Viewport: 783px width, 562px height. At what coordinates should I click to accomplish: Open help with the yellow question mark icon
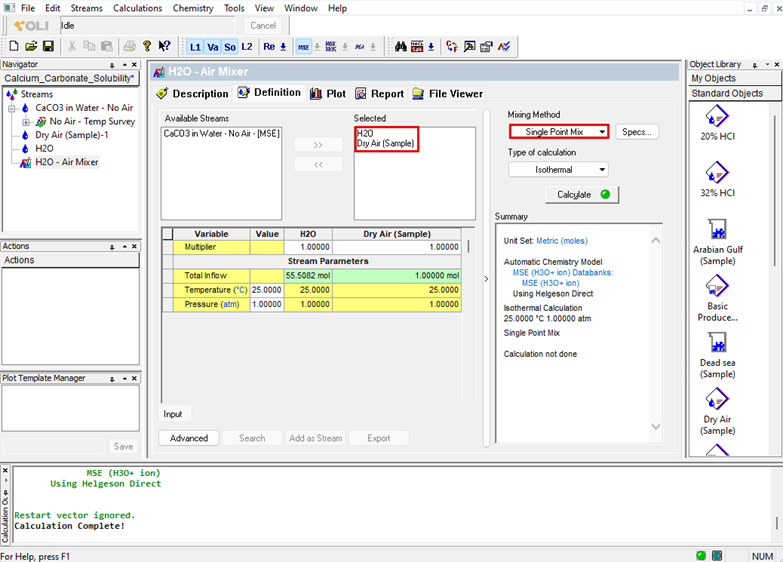pyautogui.click(x=147, y=46)
